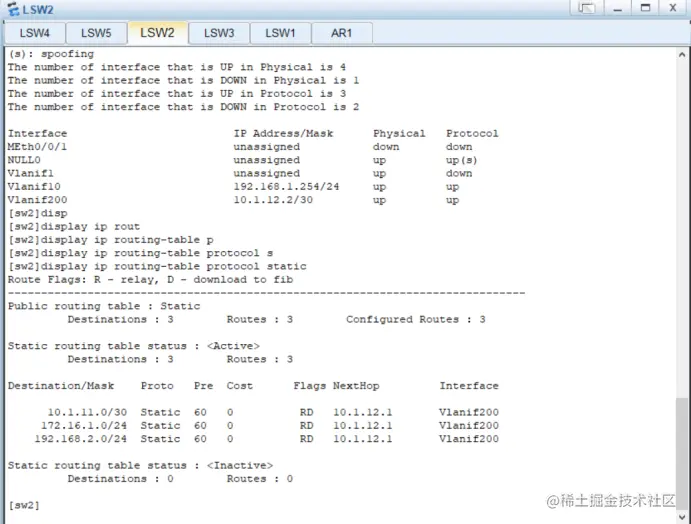Click the '<Active>' status text
691x524 pixels.
point(234,346)
